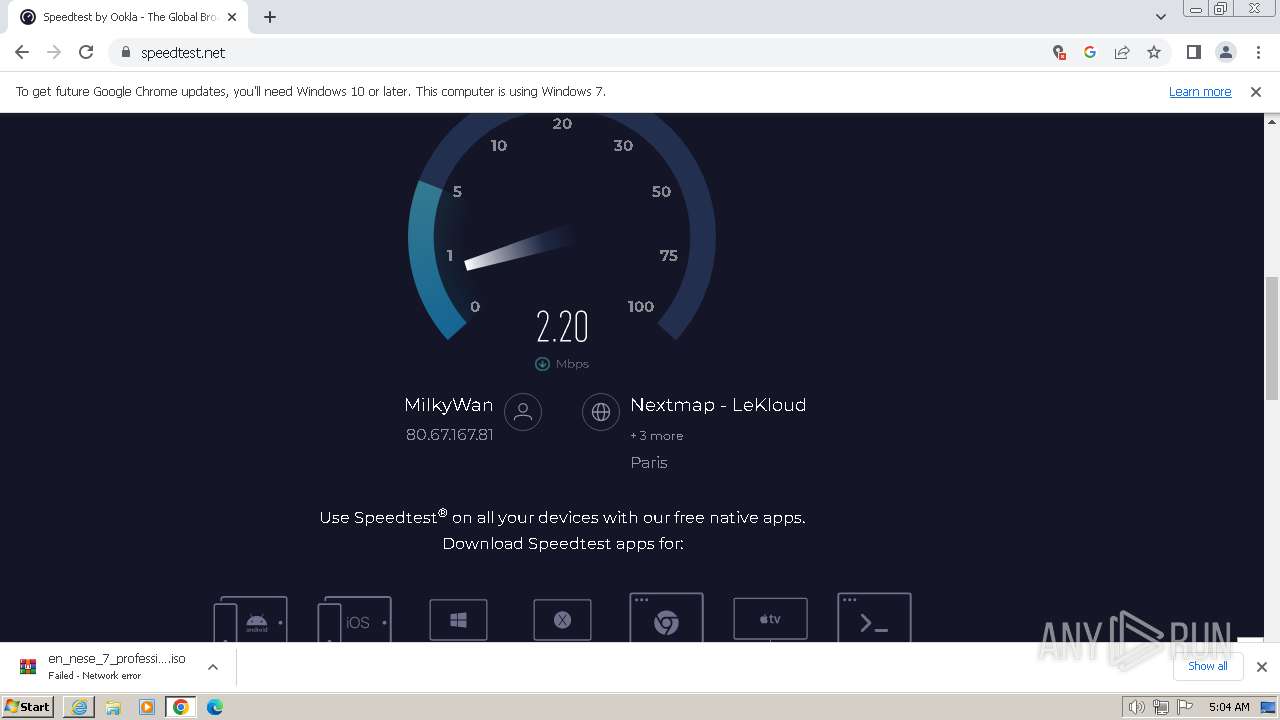
Task: Open the macOS Speedtest app icon
Action: 562,620
